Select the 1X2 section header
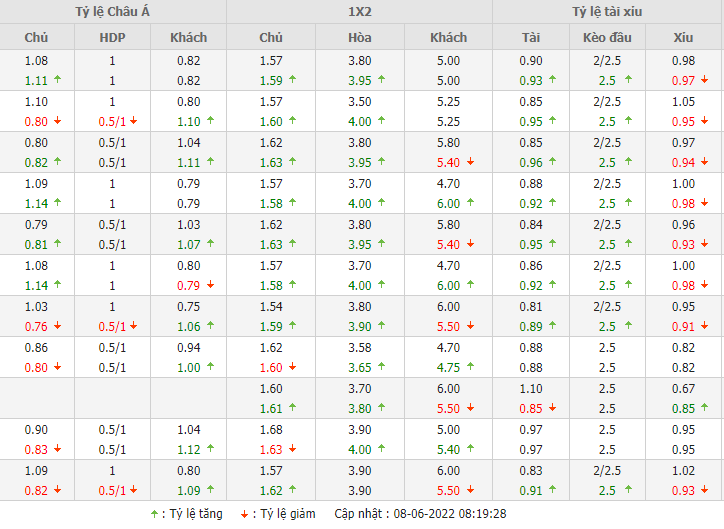 [x=359, y=12]
